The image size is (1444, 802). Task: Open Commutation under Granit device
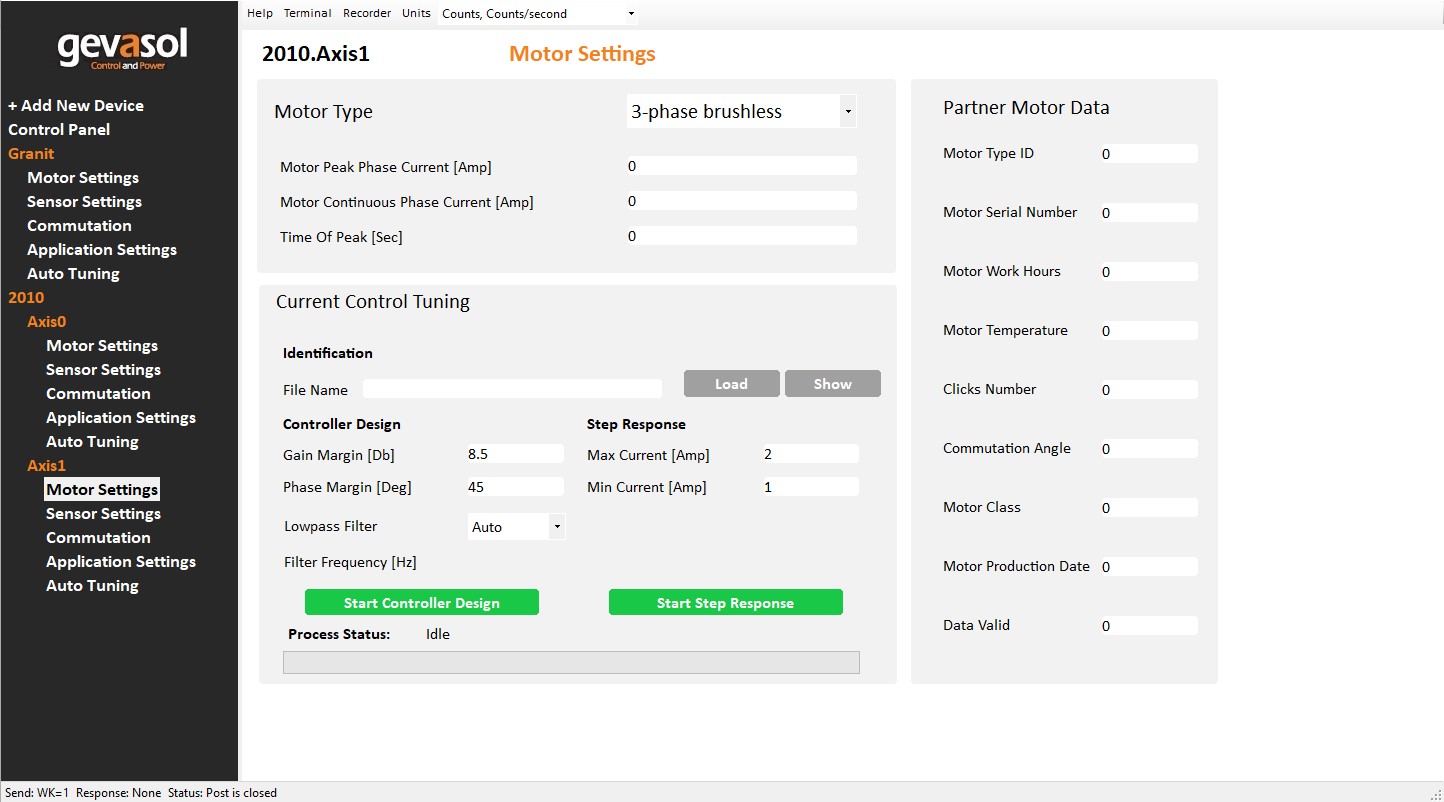coord(79,225)
